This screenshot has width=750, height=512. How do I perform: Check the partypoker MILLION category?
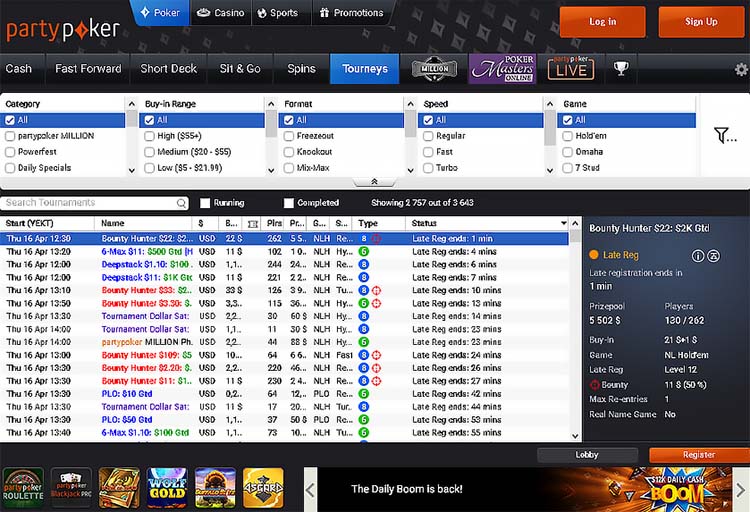coord(10,136)
